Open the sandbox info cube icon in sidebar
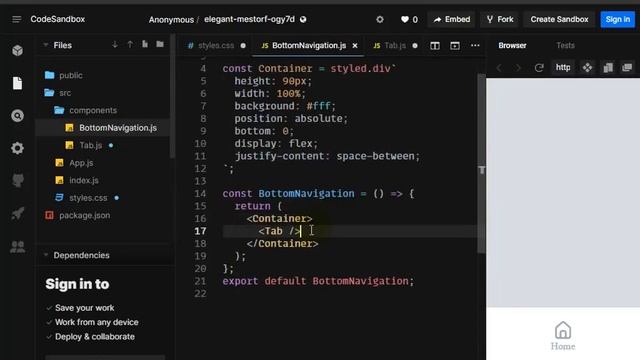Viewport: 640px width, 360px height. 17,51
